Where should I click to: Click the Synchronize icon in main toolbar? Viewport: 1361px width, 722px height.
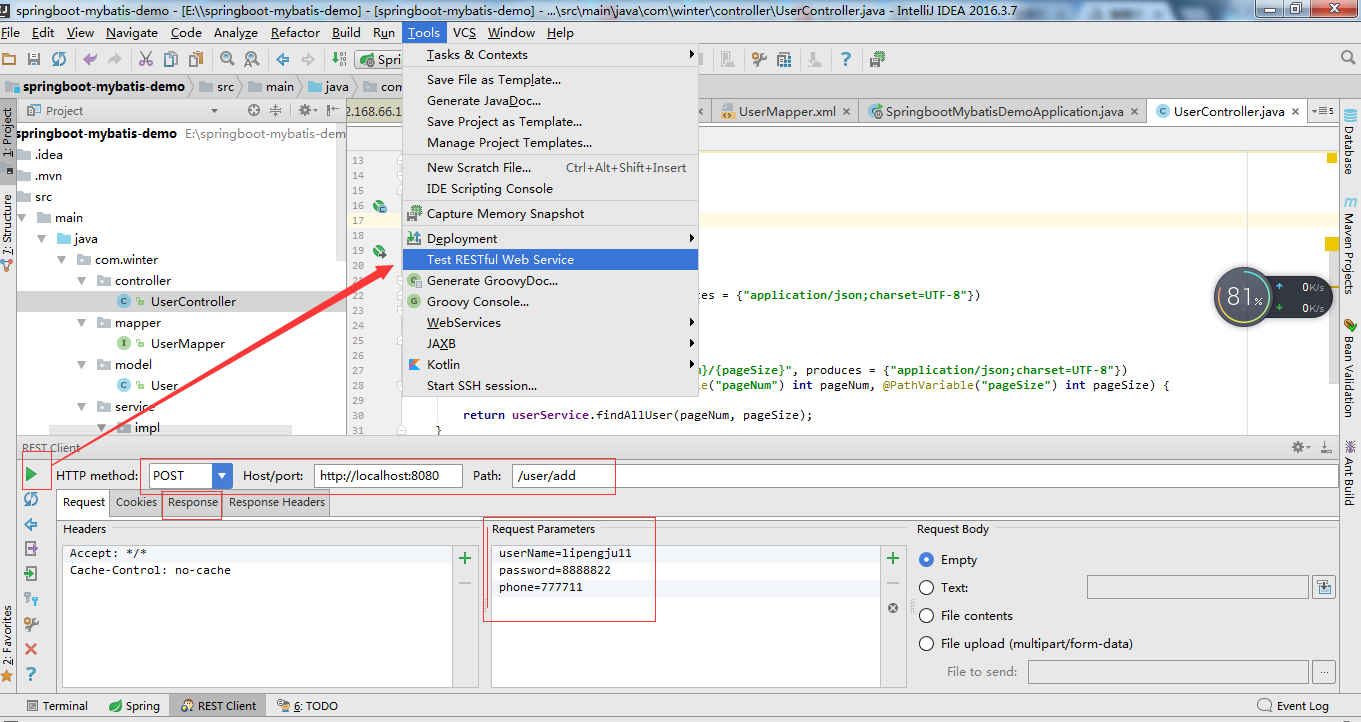[x=59, y=60]
